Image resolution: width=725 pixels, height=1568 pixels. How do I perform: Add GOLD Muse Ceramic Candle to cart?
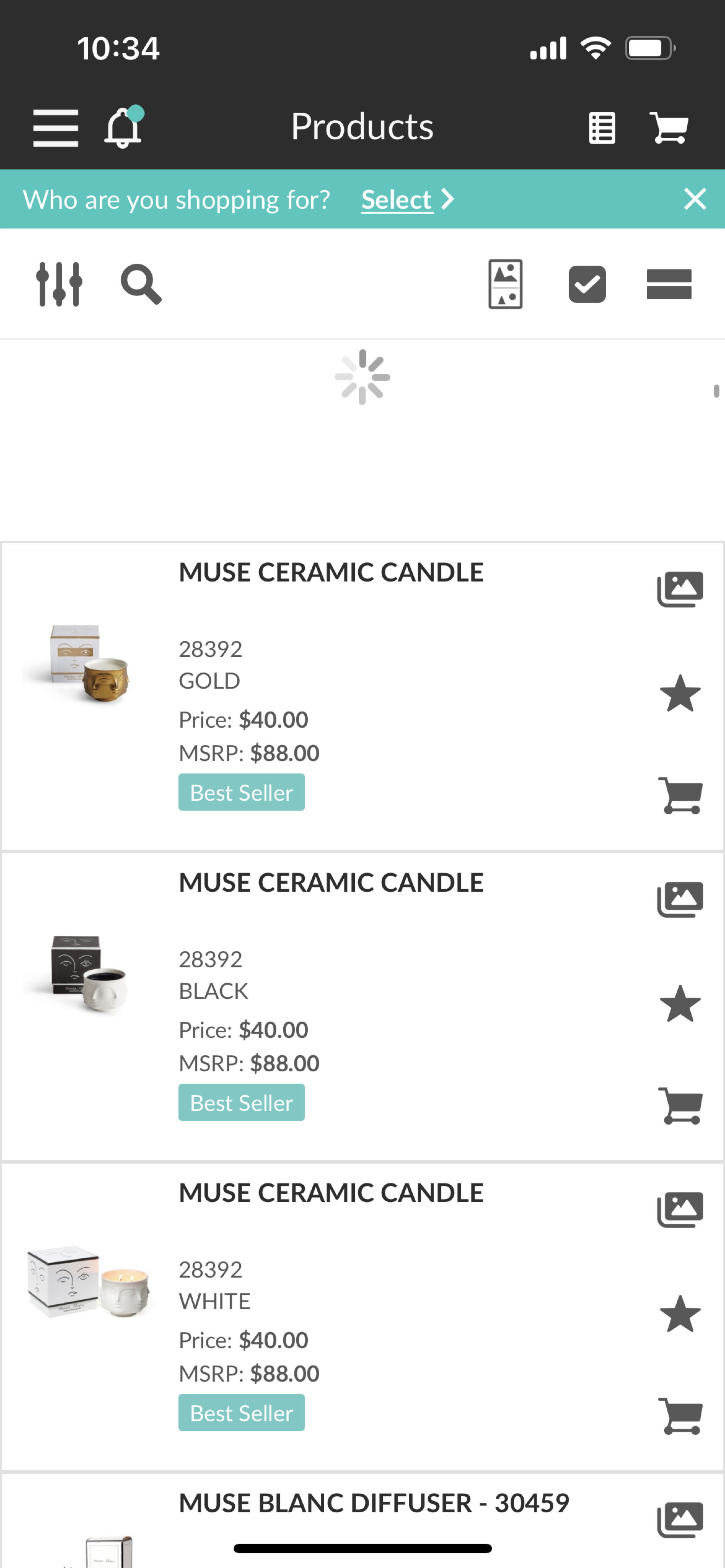(680, 795)
